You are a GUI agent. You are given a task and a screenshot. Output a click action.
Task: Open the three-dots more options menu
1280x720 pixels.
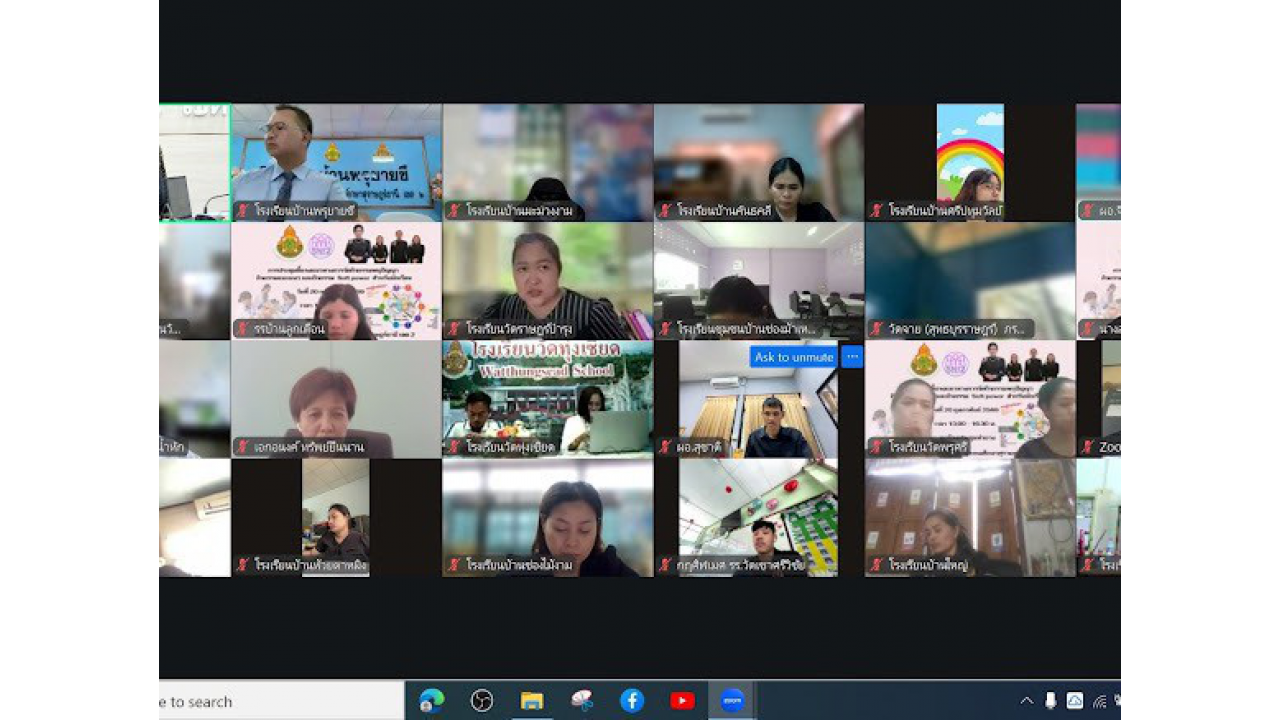pyautogui.click(x=852, y=357)
